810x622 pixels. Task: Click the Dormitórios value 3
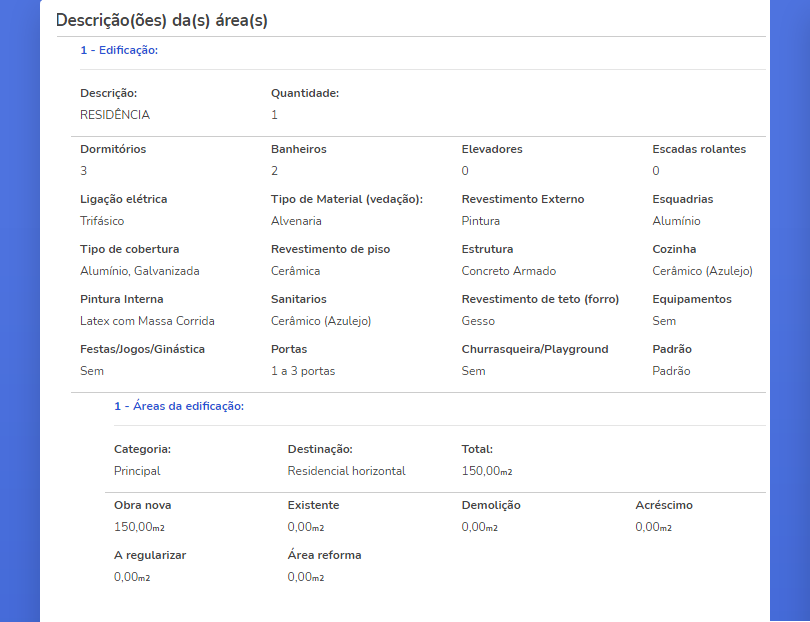click(x=84, y=170)
